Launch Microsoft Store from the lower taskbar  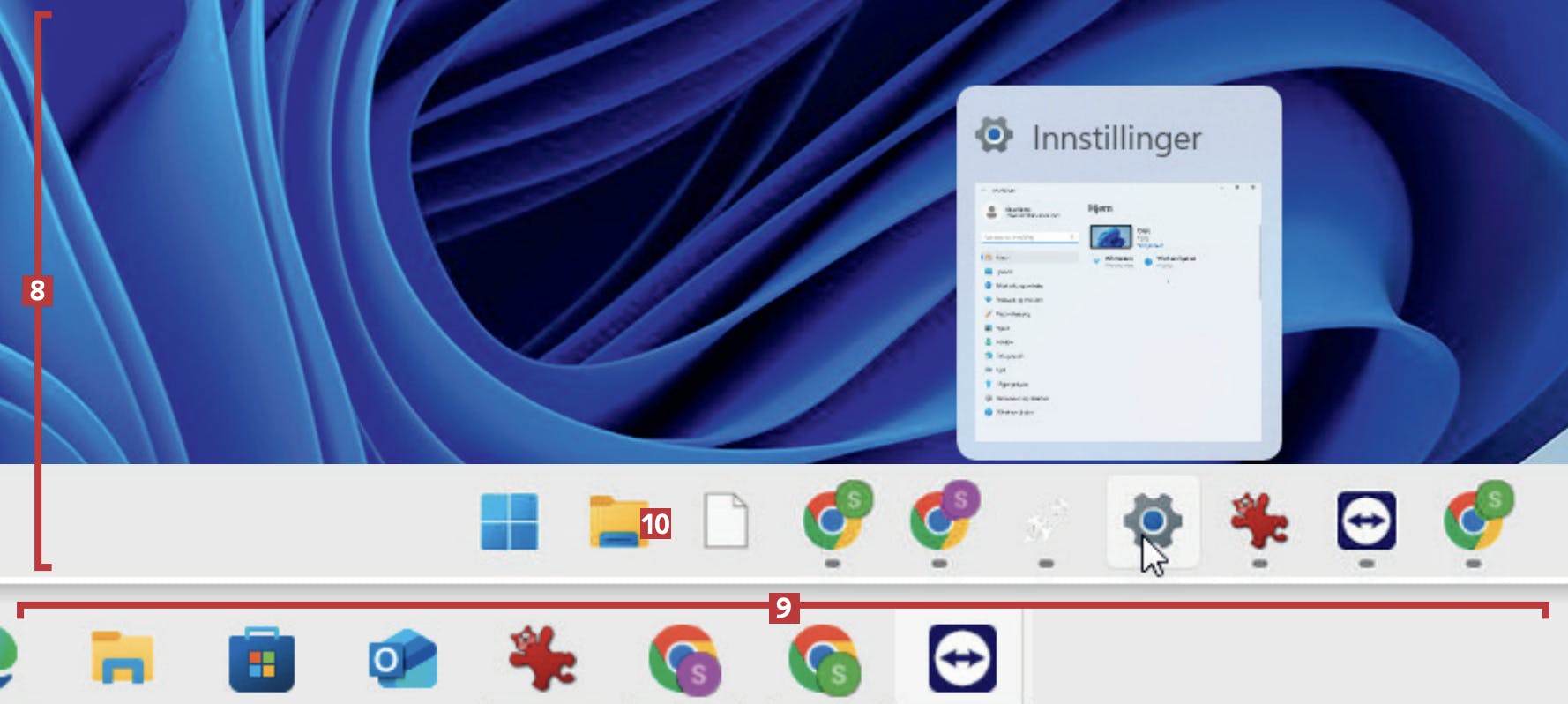[262, 661]
